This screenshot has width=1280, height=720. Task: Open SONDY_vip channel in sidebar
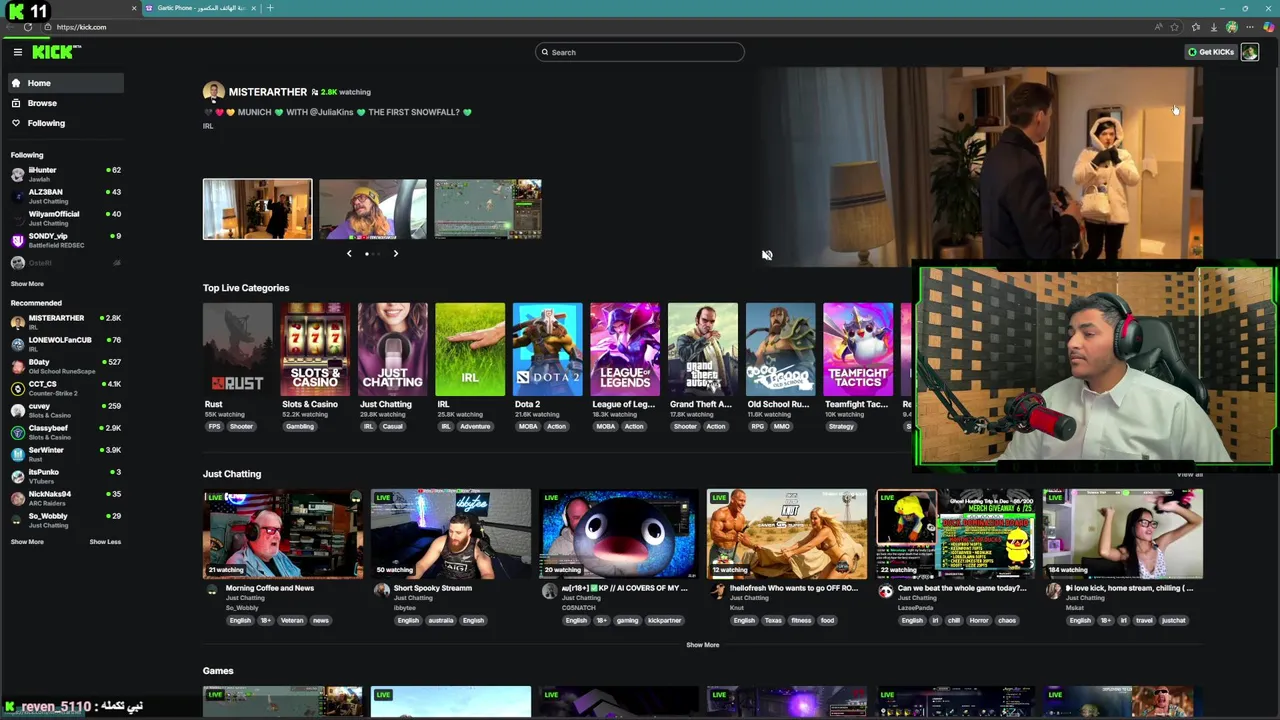pyautogui.click(x=65, y=240)
